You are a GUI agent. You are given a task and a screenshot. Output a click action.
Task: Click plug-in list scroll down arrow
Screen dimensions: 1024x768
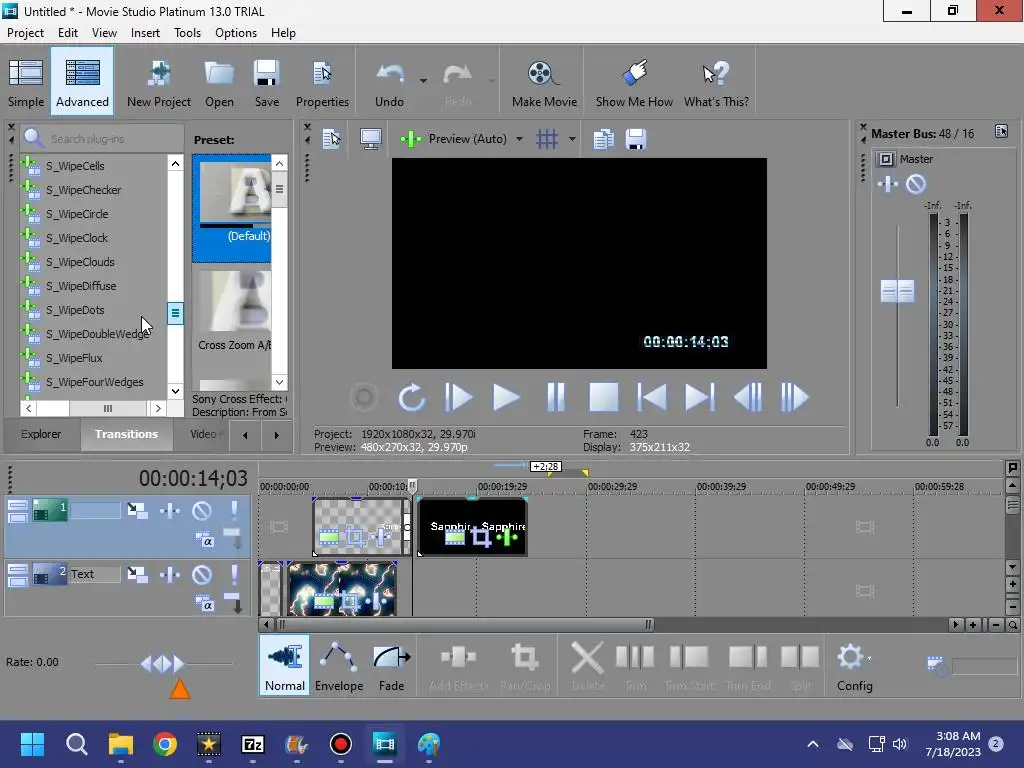click(x=175, y=391)
